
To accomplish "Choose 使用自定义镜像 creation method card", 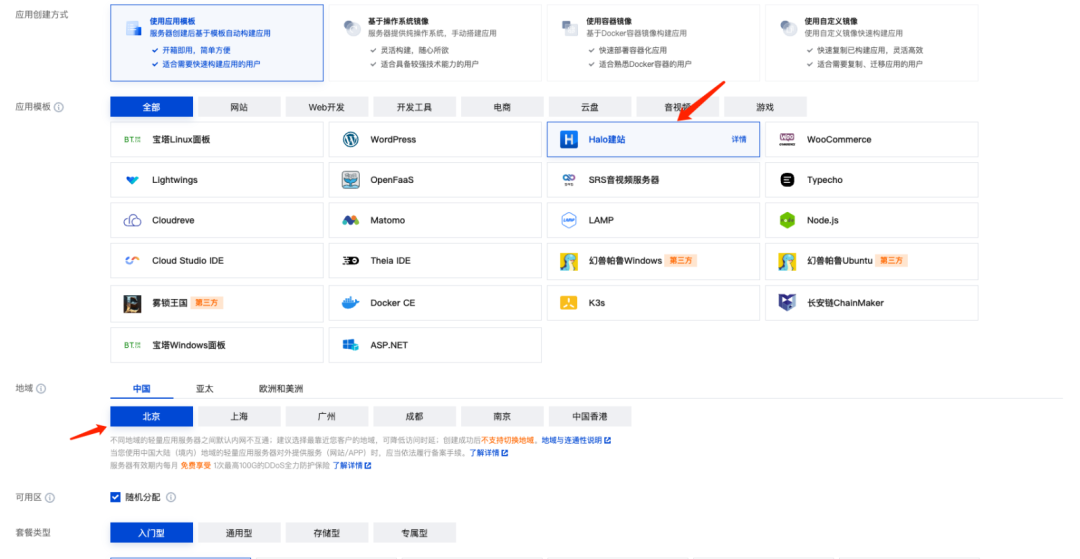I will (x=872, y=43).
